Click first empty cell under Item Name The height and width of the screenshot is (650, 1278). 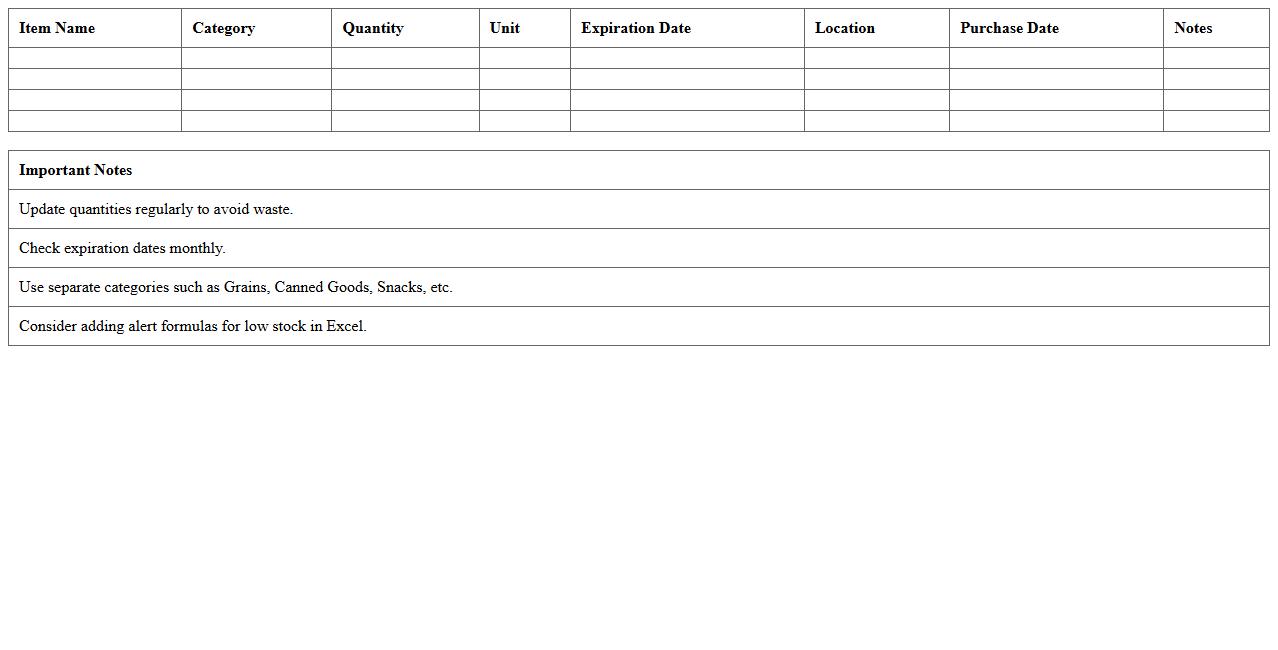[95, 58]
